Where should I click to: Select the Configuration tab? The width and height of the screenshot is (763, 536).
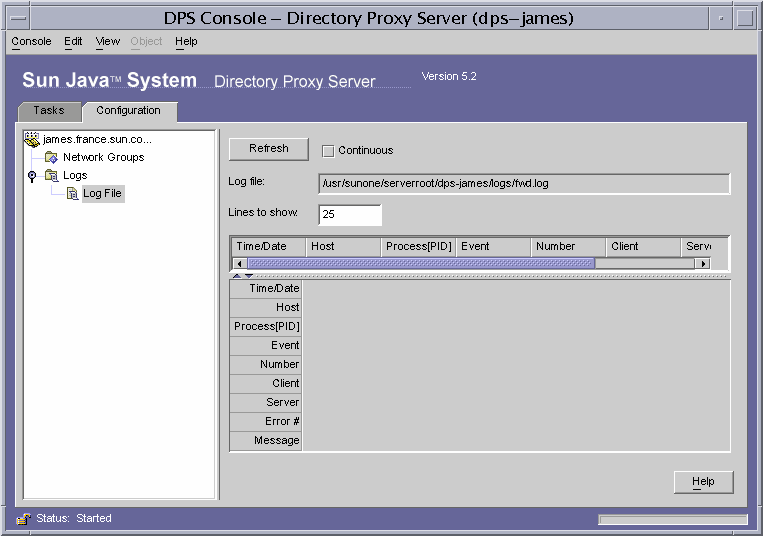[x=129, y=111]
